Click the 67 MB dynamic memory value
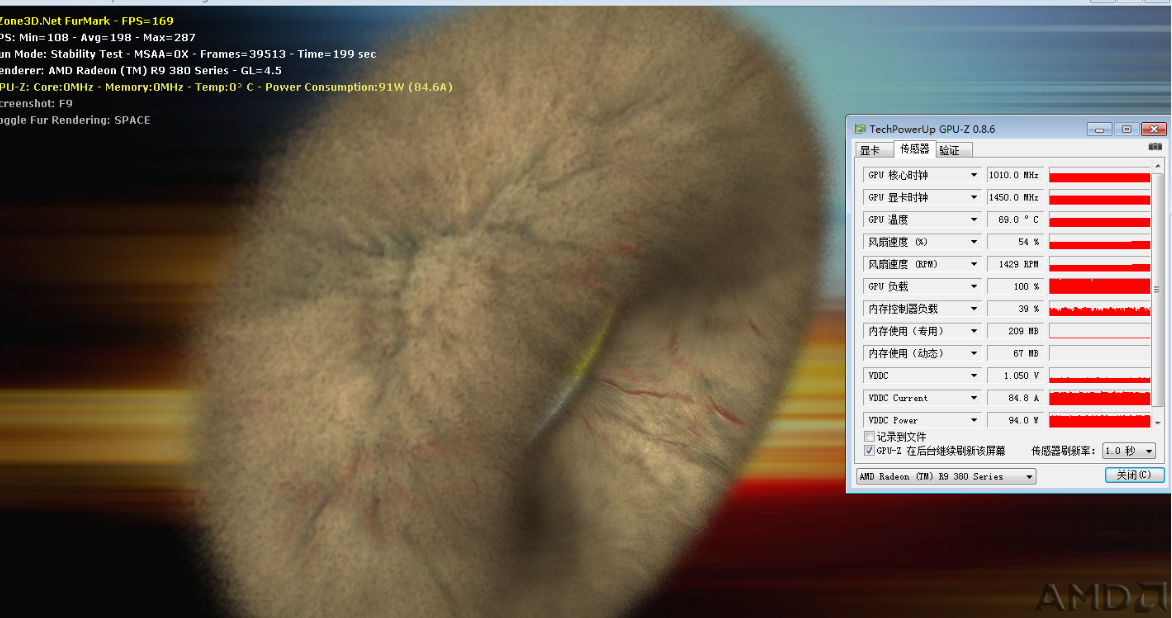The image size is (1172, 618). [x=1014, y=353]
